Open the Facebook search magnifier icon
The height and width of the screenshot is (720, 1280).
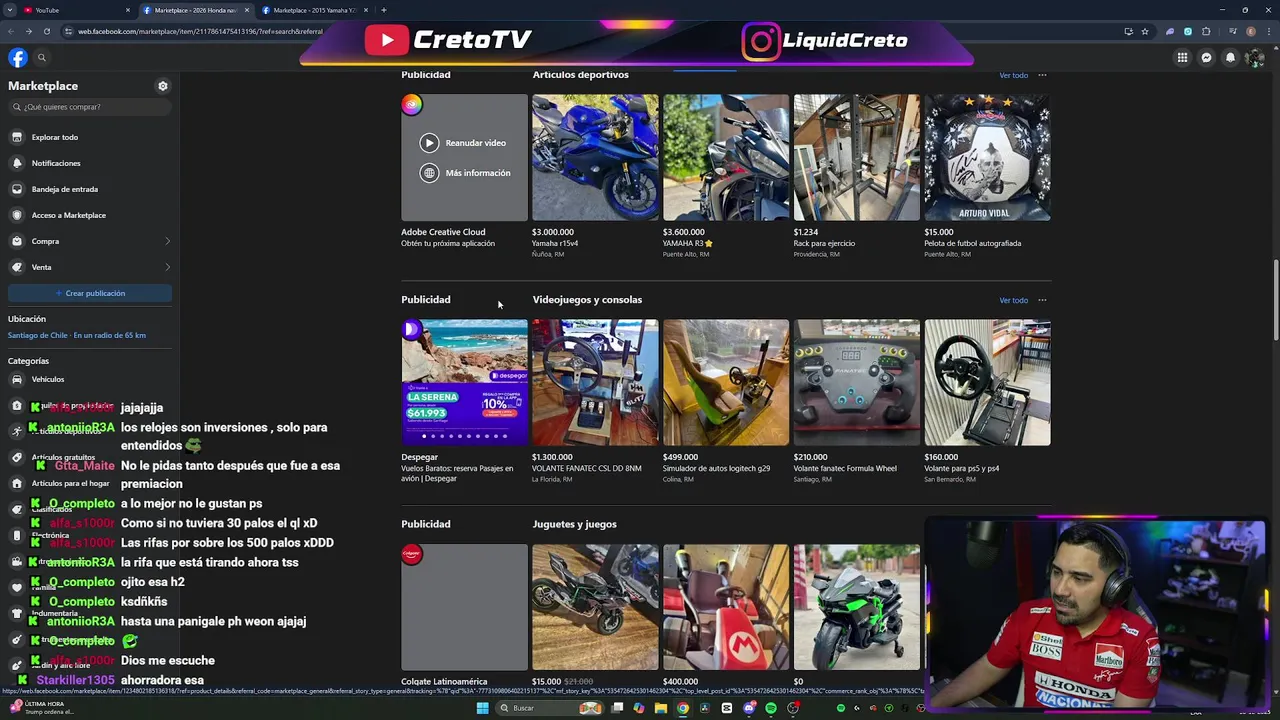[42, 58]
